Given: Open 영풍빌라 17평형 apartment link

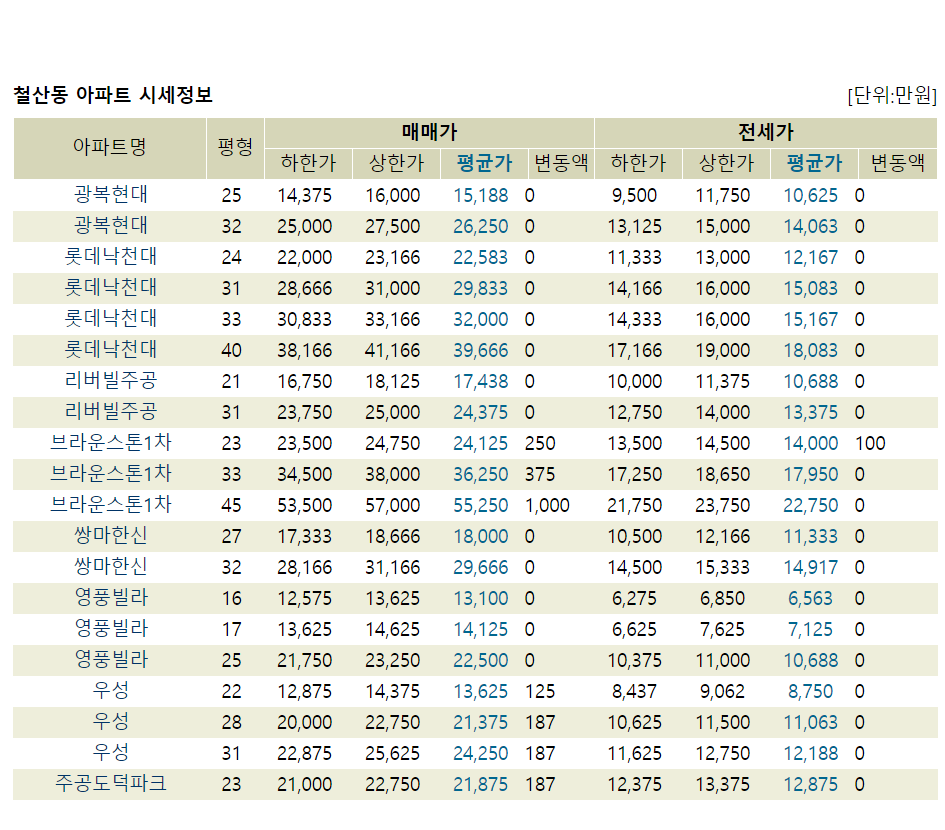Looking at the screenshot, I should click(110, 629).
